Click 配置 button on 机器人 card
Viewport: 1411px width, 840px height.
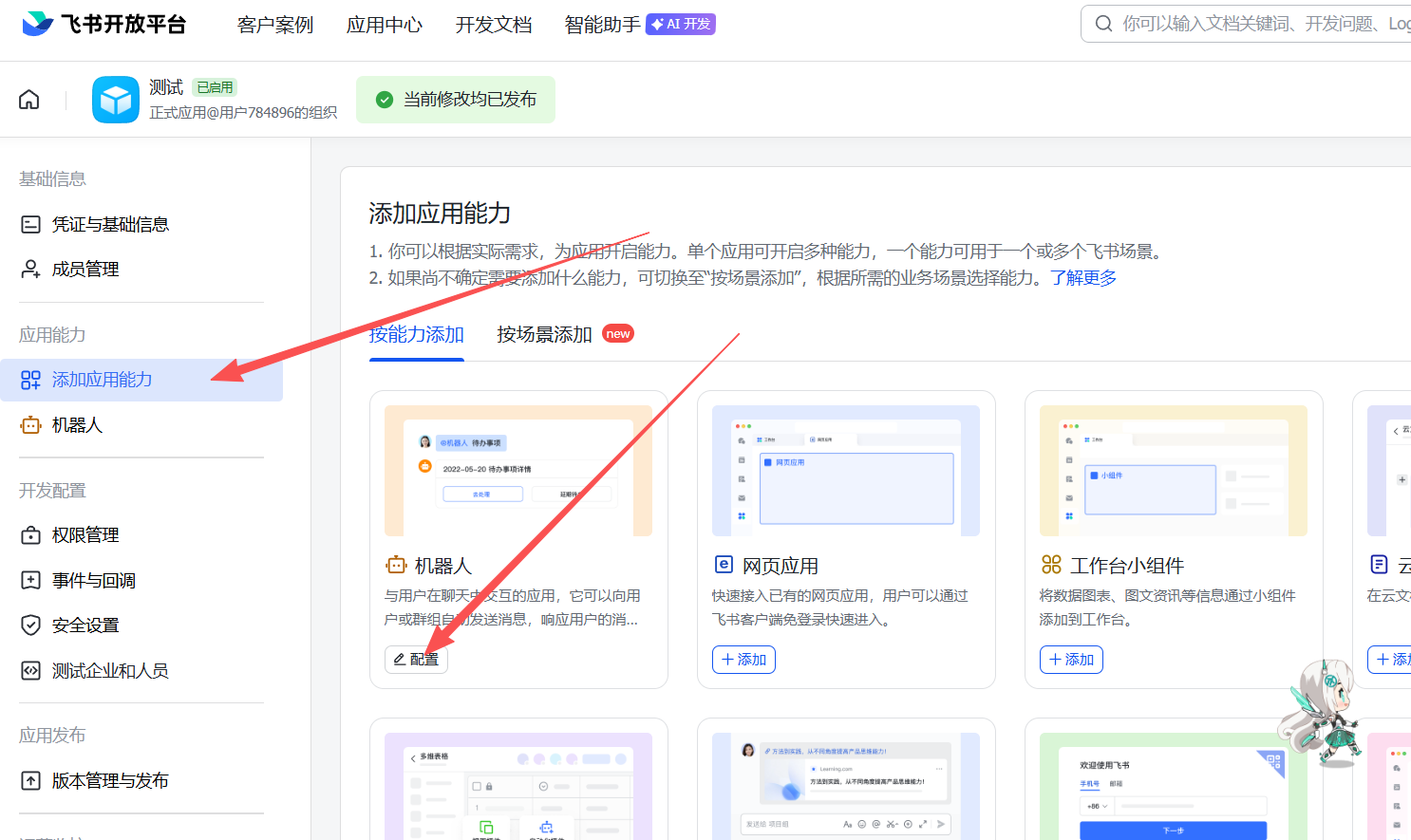[x=416, y=660]
